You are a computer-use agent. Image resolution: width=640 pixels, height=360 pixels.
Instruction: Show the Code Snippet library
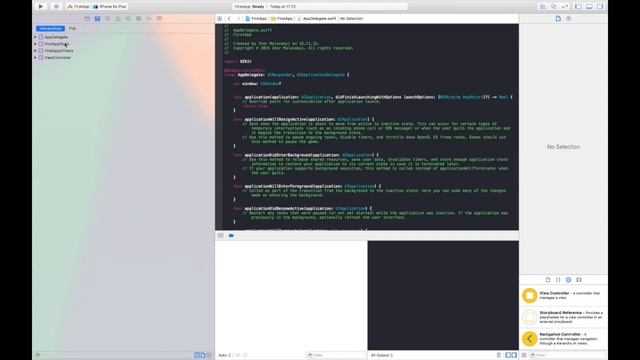[x=558, y=280]
